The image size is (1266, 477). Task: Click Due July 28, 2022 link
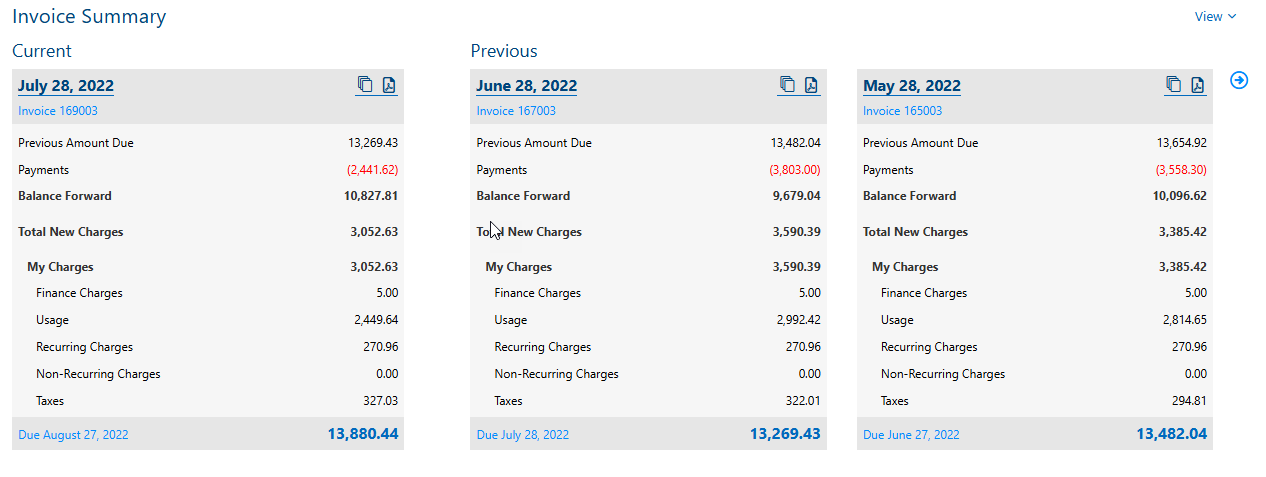523,435
